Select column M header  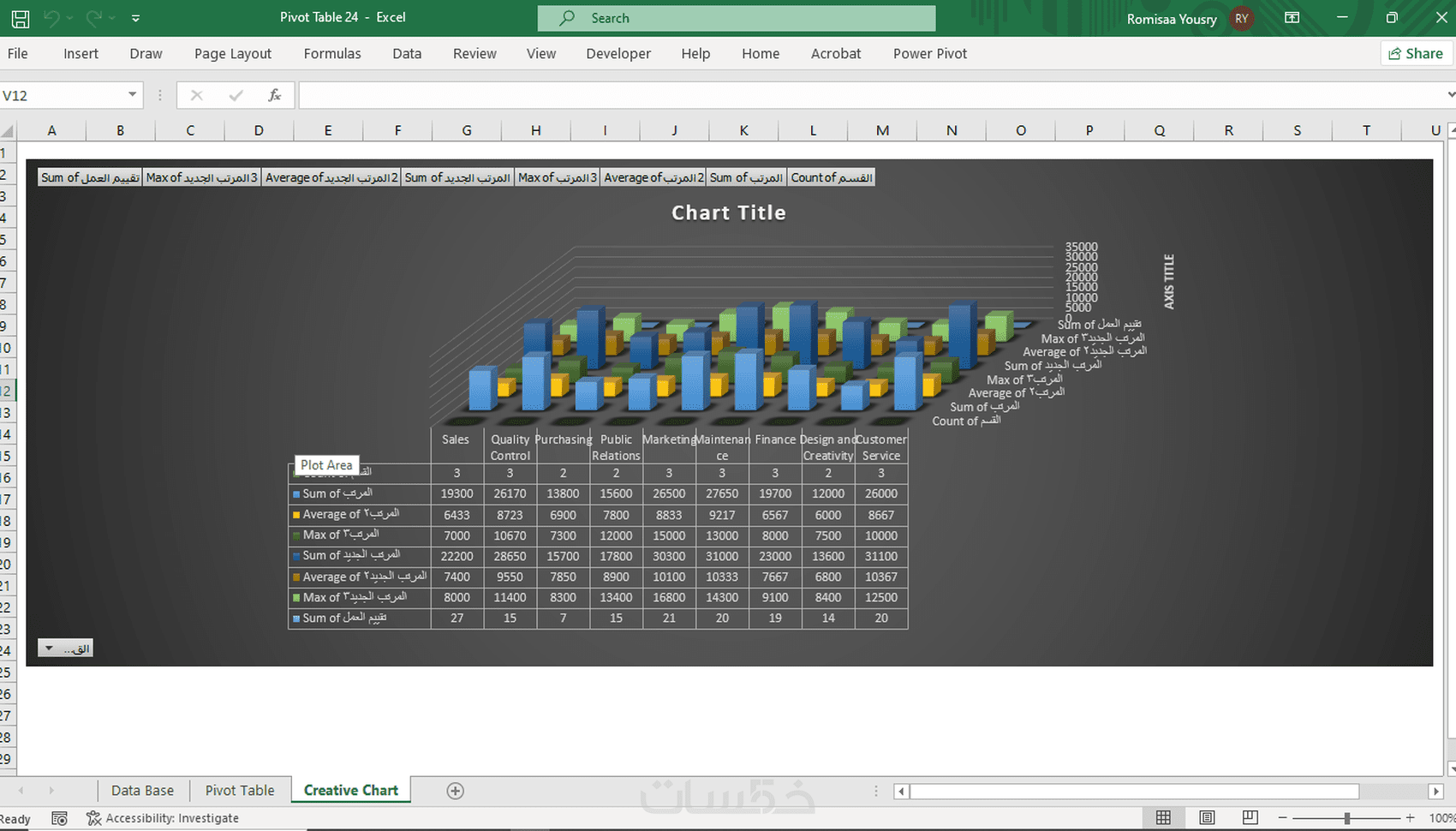pyautogui.click(x=882, y=130)
